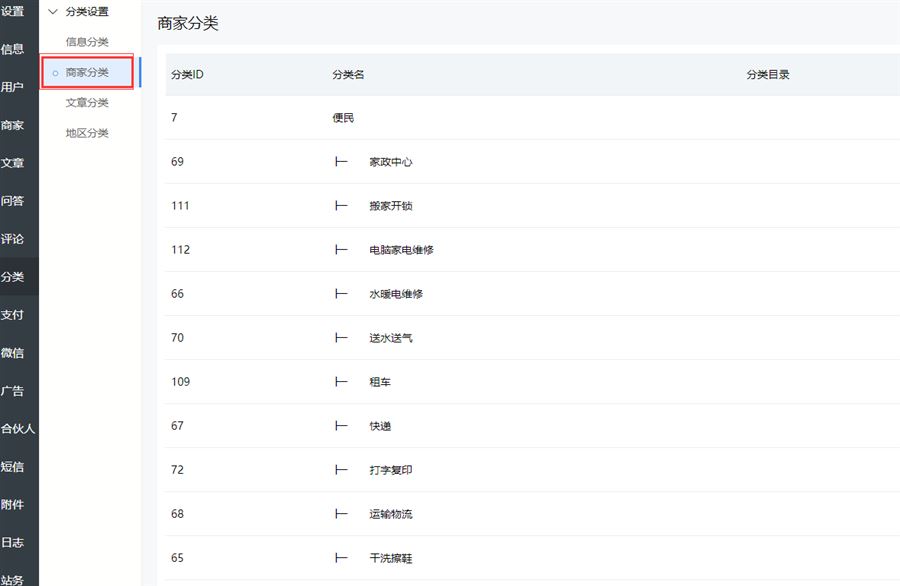This screenshot has height=586, width=900.
Task: Select the 运输物流 subcategory row
Action: [390, 514]
